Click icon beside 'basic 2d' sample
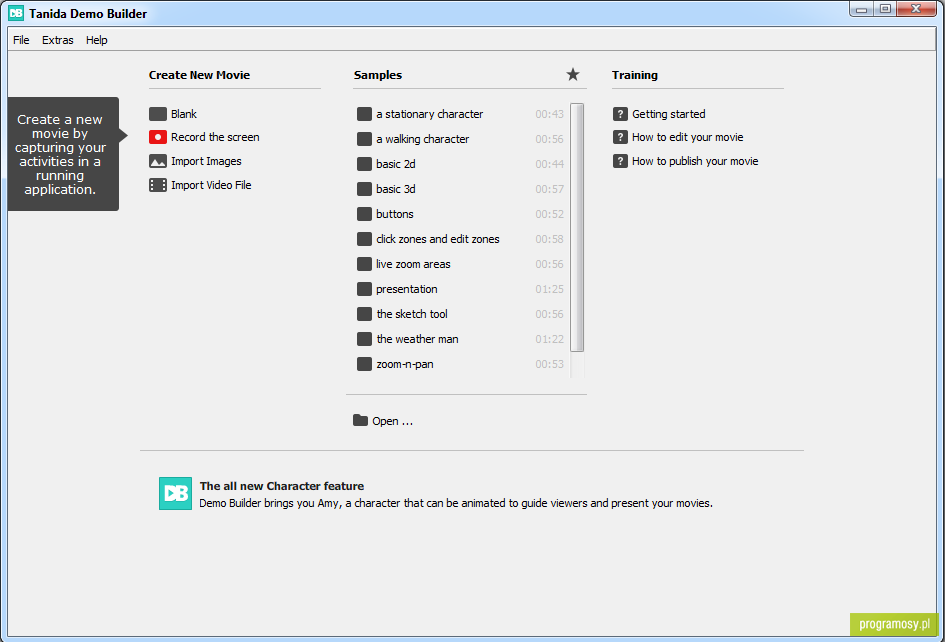This screenshot has height=642, width=945. pos(364,164)
